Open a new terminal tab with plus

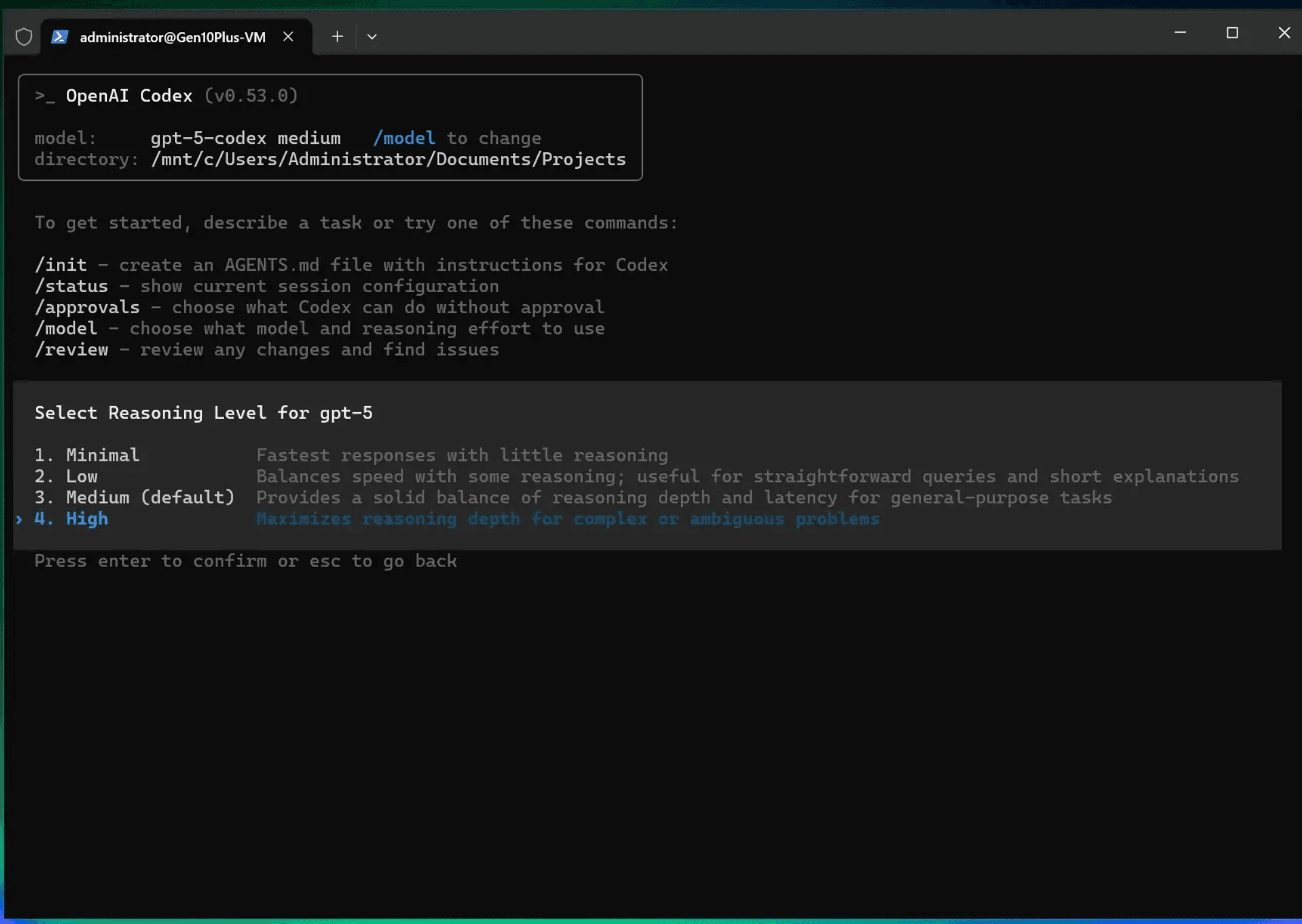click(x=337, y=37)
